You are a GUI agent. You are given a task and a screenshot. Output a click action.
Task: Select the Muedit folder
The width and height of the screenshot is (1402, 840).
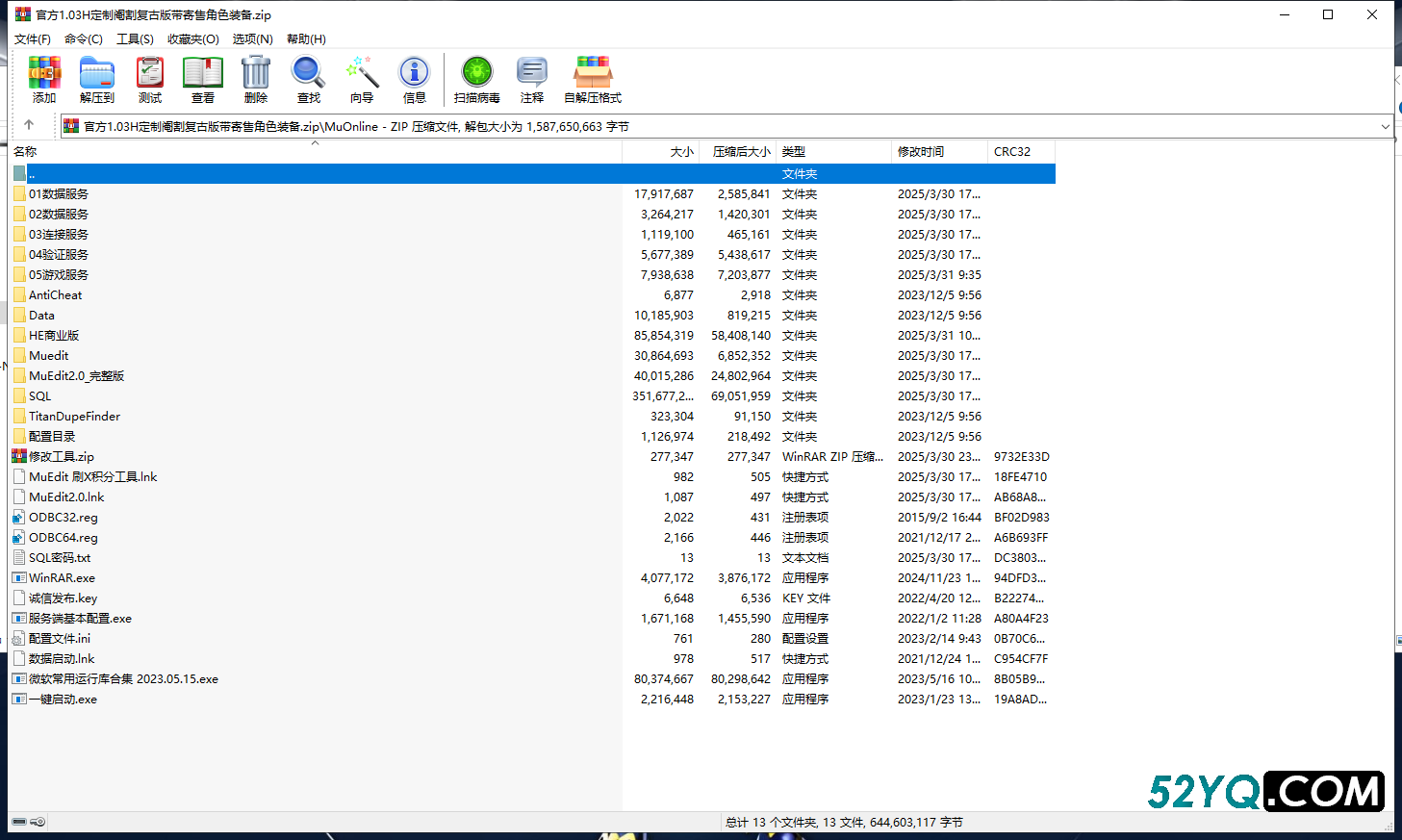pyautogui.click(x=48, y=355)
